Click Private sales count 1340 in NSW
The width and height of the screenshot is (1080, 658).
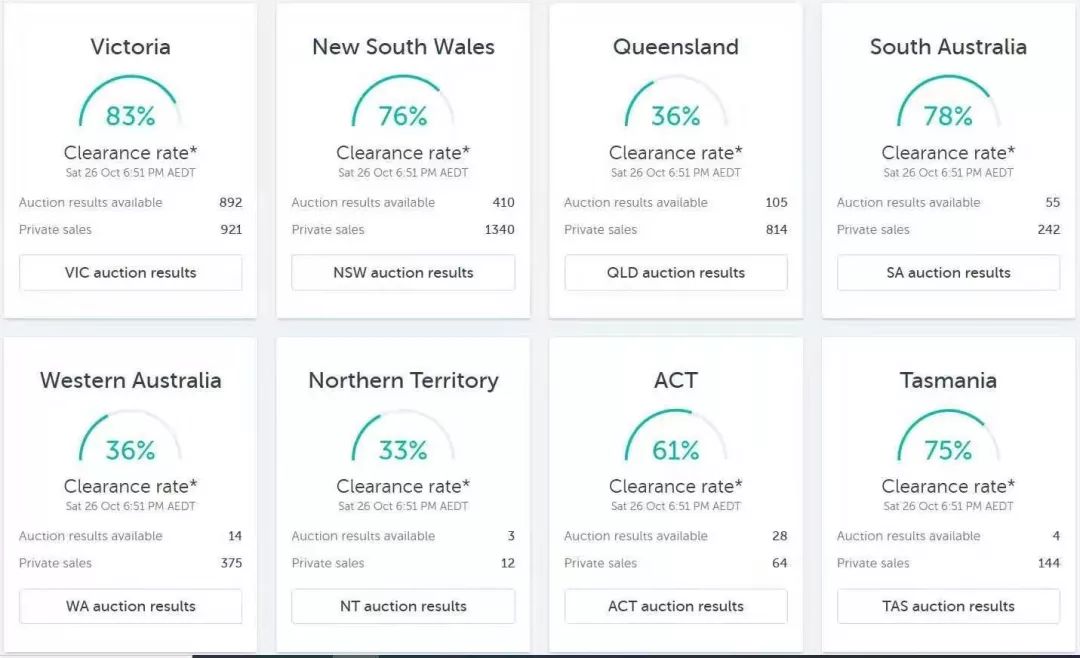499,229
